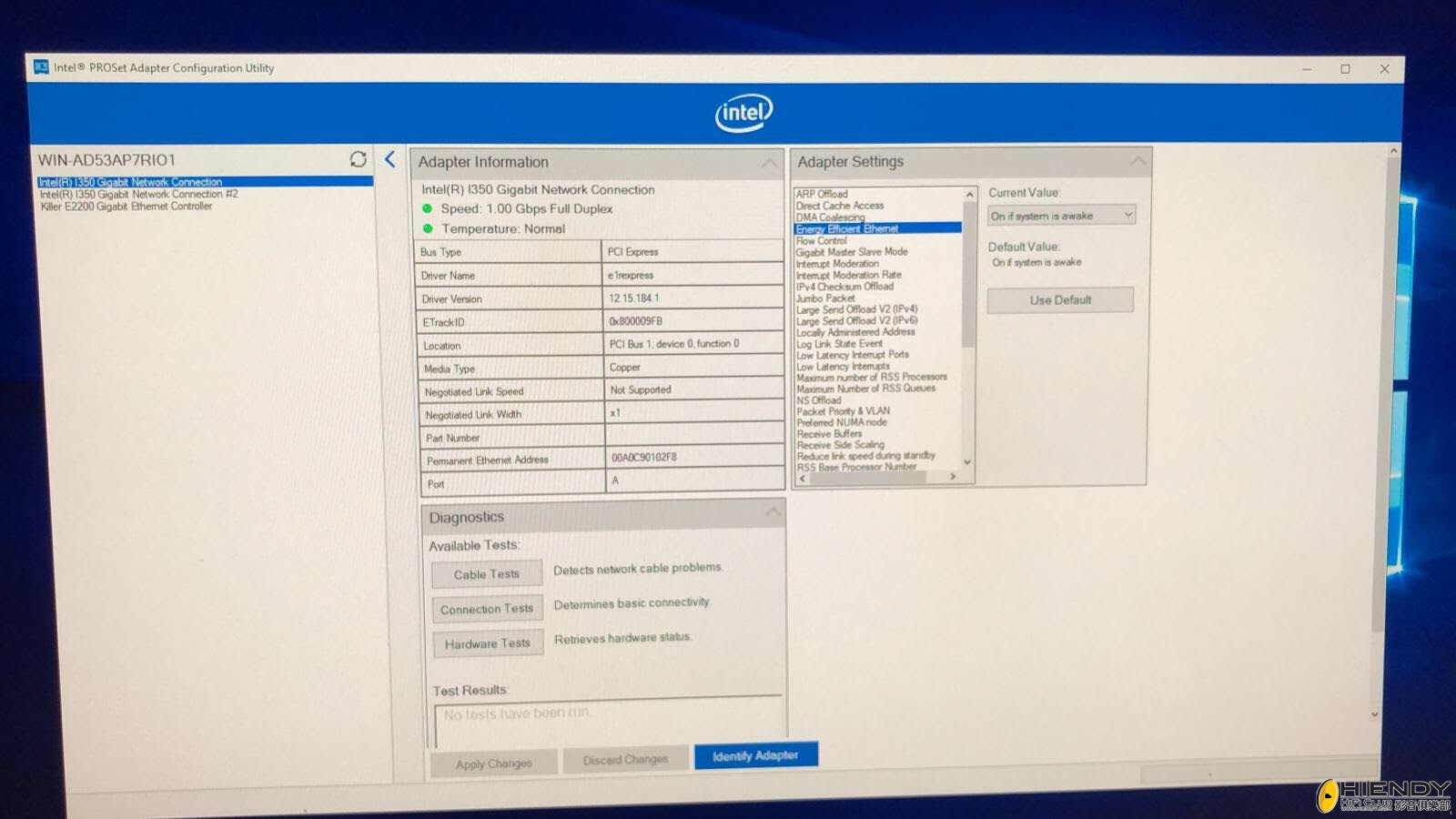Select Intel I350 Gigabit Network Connection #2

coord(138,194)
